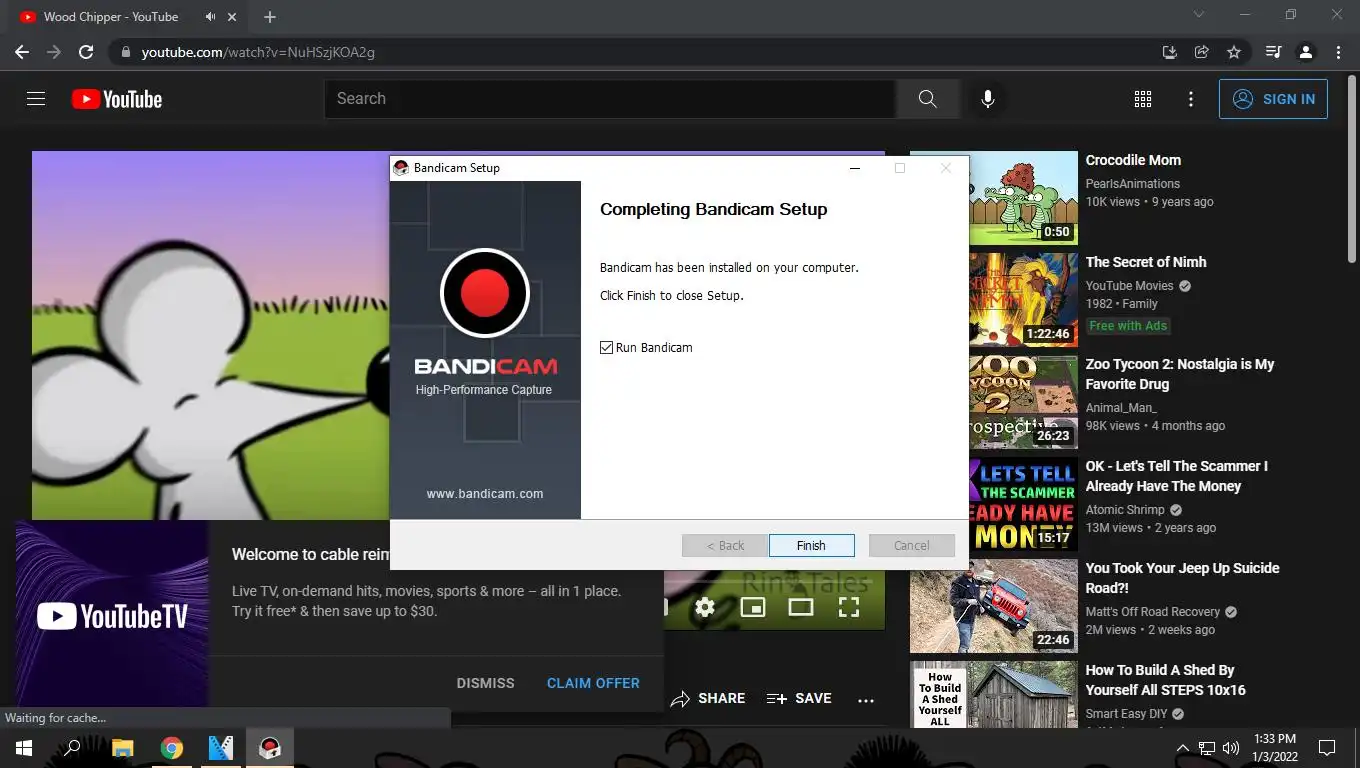Screen dimensions: 1360x768
Task: Open the Let's Tell The Scammer thumbnail
Action: (x=1023, y=504)
